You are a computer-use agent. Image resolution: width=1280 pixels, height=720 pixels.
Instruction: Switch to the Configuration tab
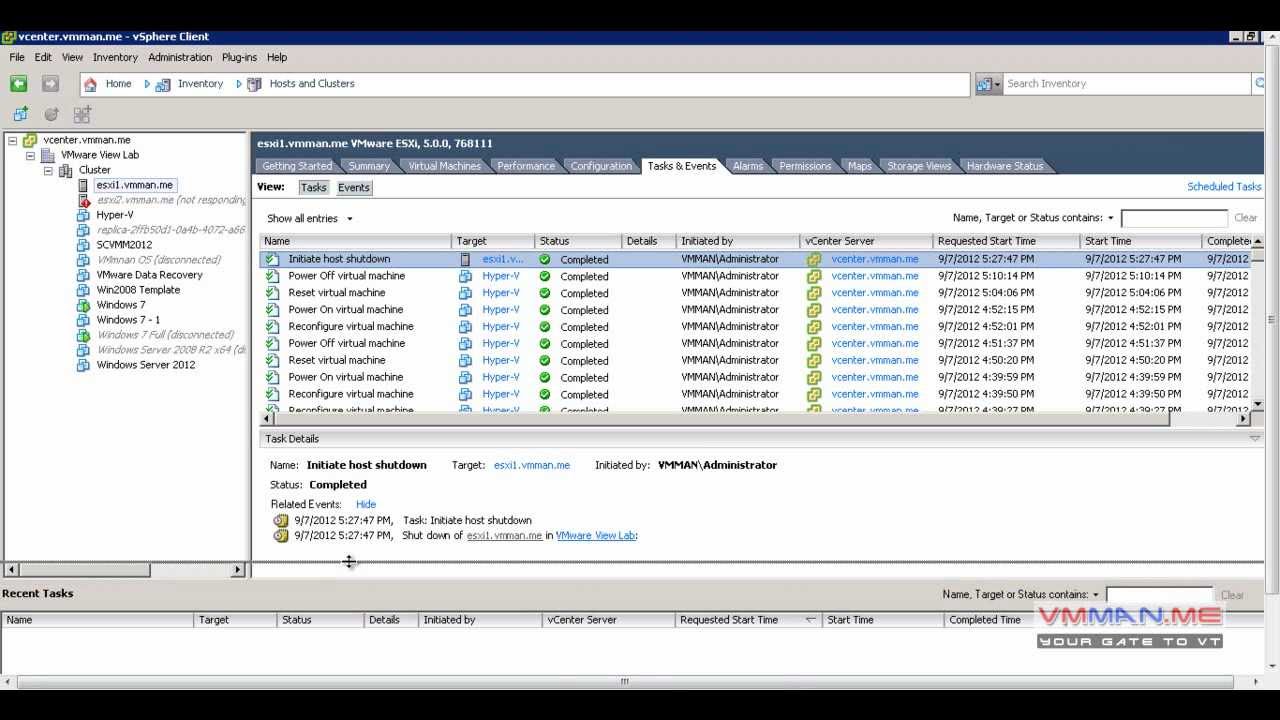601,166
